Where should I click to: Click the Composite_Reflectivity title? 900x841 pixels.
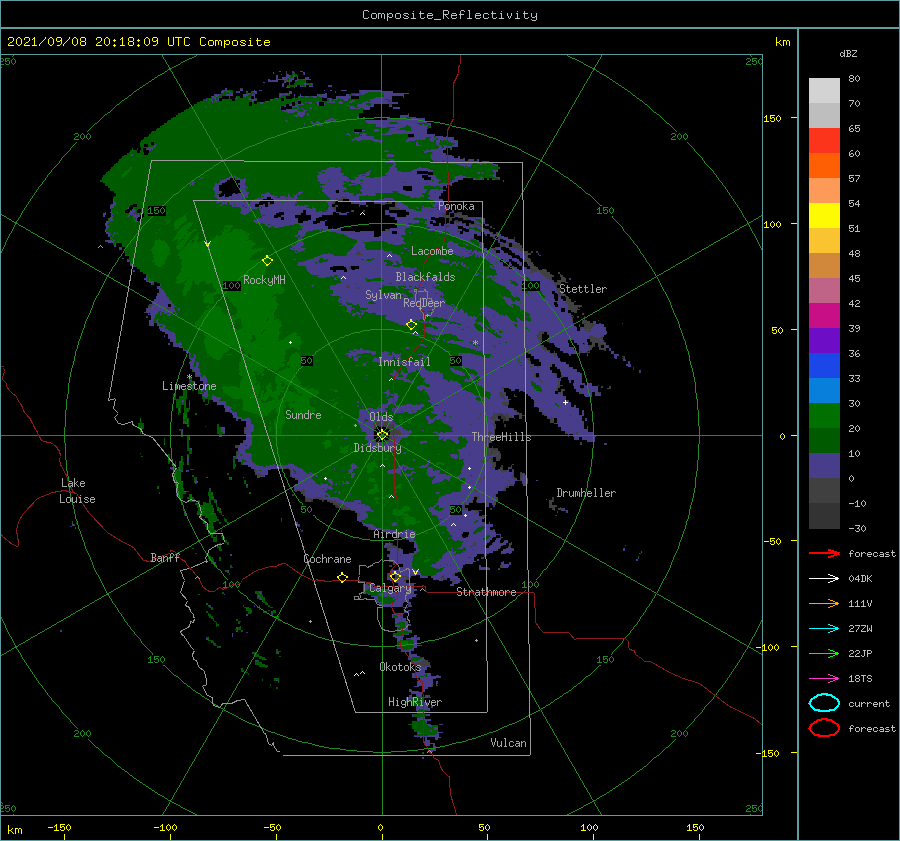[450, 15]
